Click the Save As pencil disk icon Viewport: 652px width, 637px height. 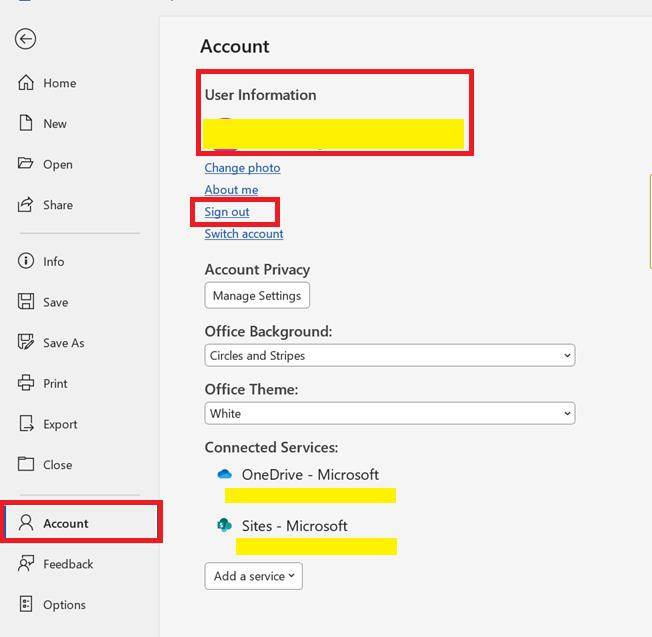pyautogui.click(x=26, y=342)
